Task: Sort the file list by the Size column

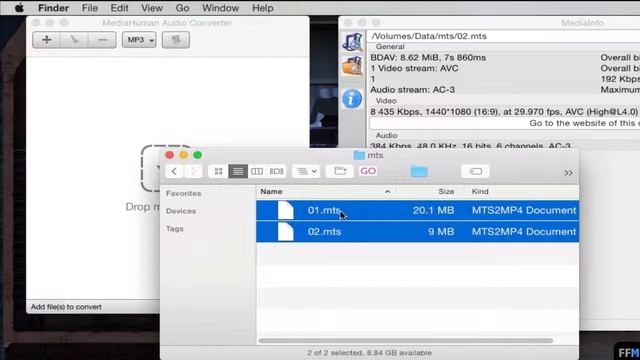Action: (431, 191)
